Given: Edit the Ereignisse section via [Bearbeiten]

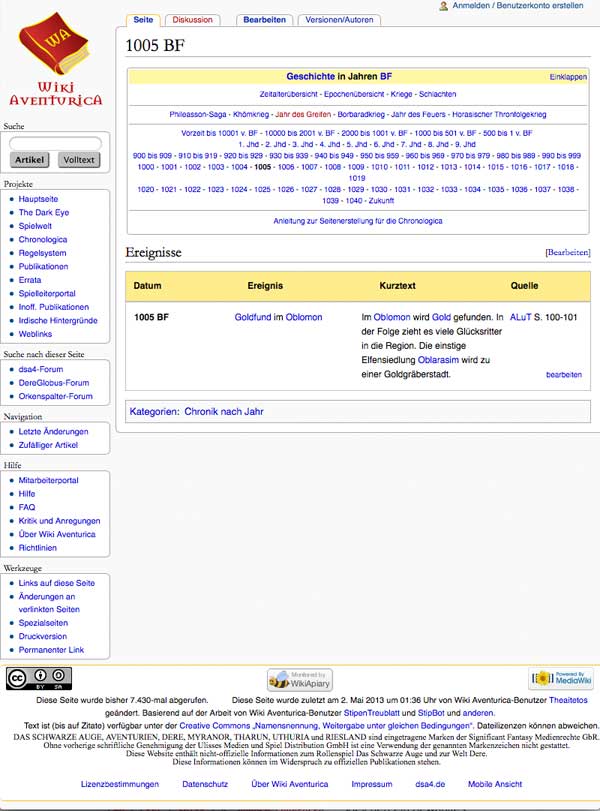Looking at the screenshot, I should (568, 252).
